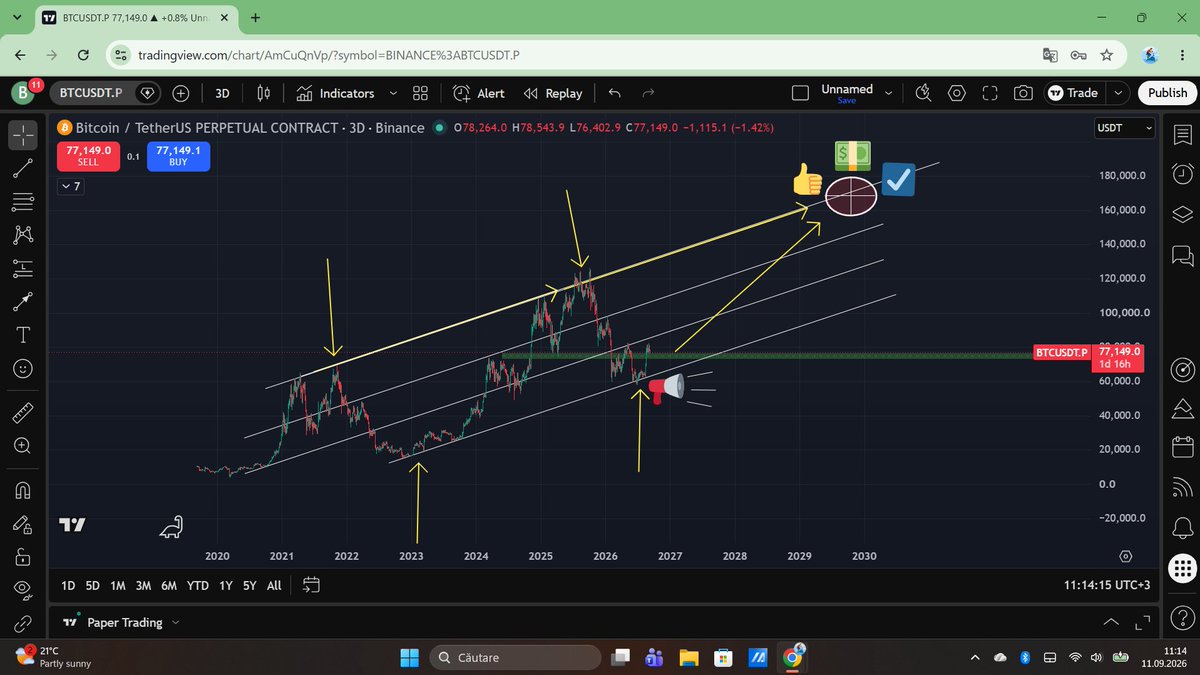Open the forecasting and measurement tools
Screen dimensions: 1200x675
(x=23, y=268)
